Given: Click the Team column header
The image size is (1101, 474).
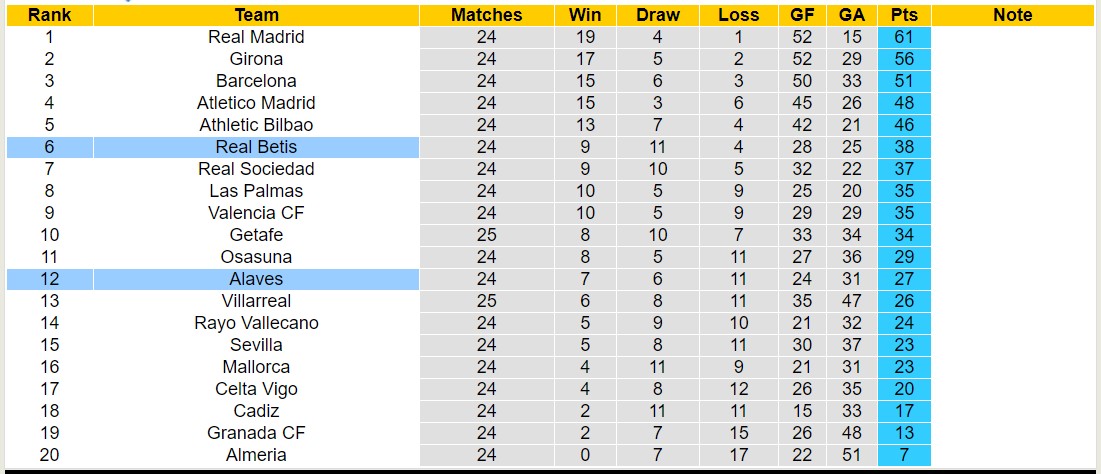Looking at the screenshot, I should click(256, 15).
